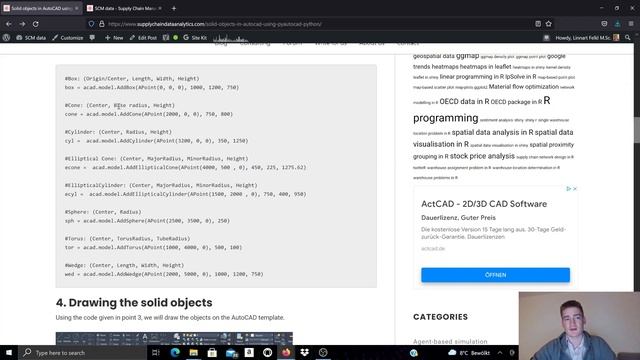Click the 'cone = acad.model.AddCone' code line
The width and height of the screenshot is (640, 360).
[149, 114]
